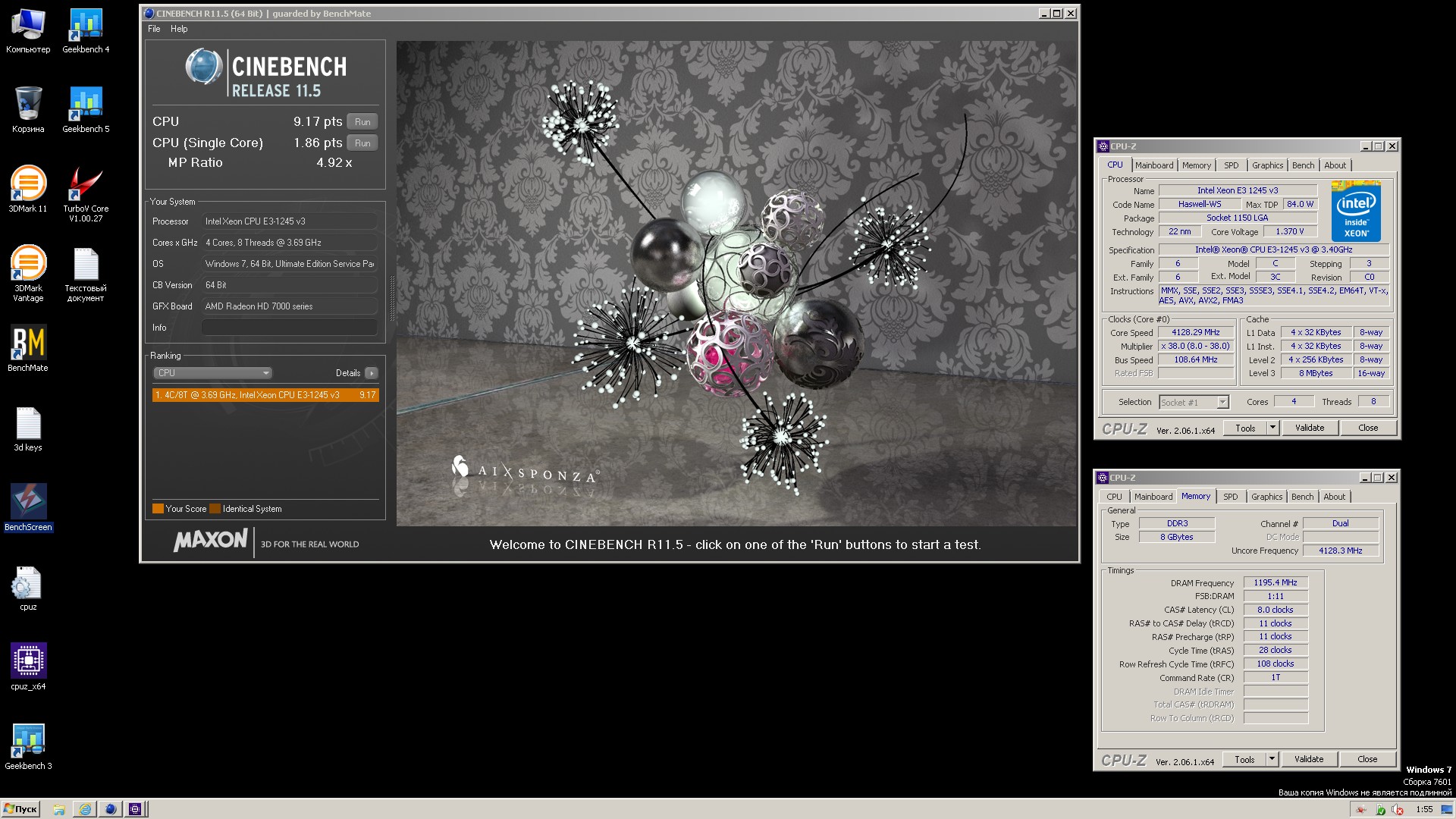Viewport: 1456px width, 819px height.
Task: Click Cinebench resize grip beside system panel
Action: (391, 297)
